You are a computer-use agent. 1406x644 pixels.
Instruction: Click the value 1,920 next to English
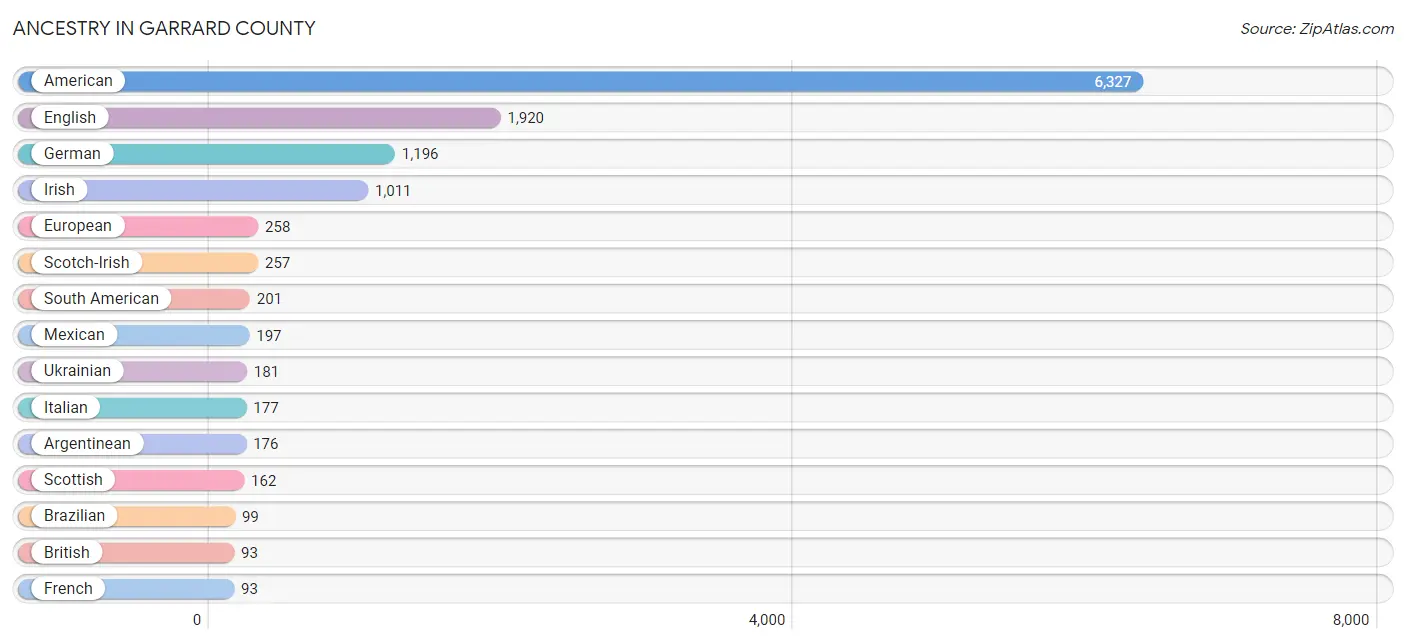pyautogui.click(x=526, y=118)
